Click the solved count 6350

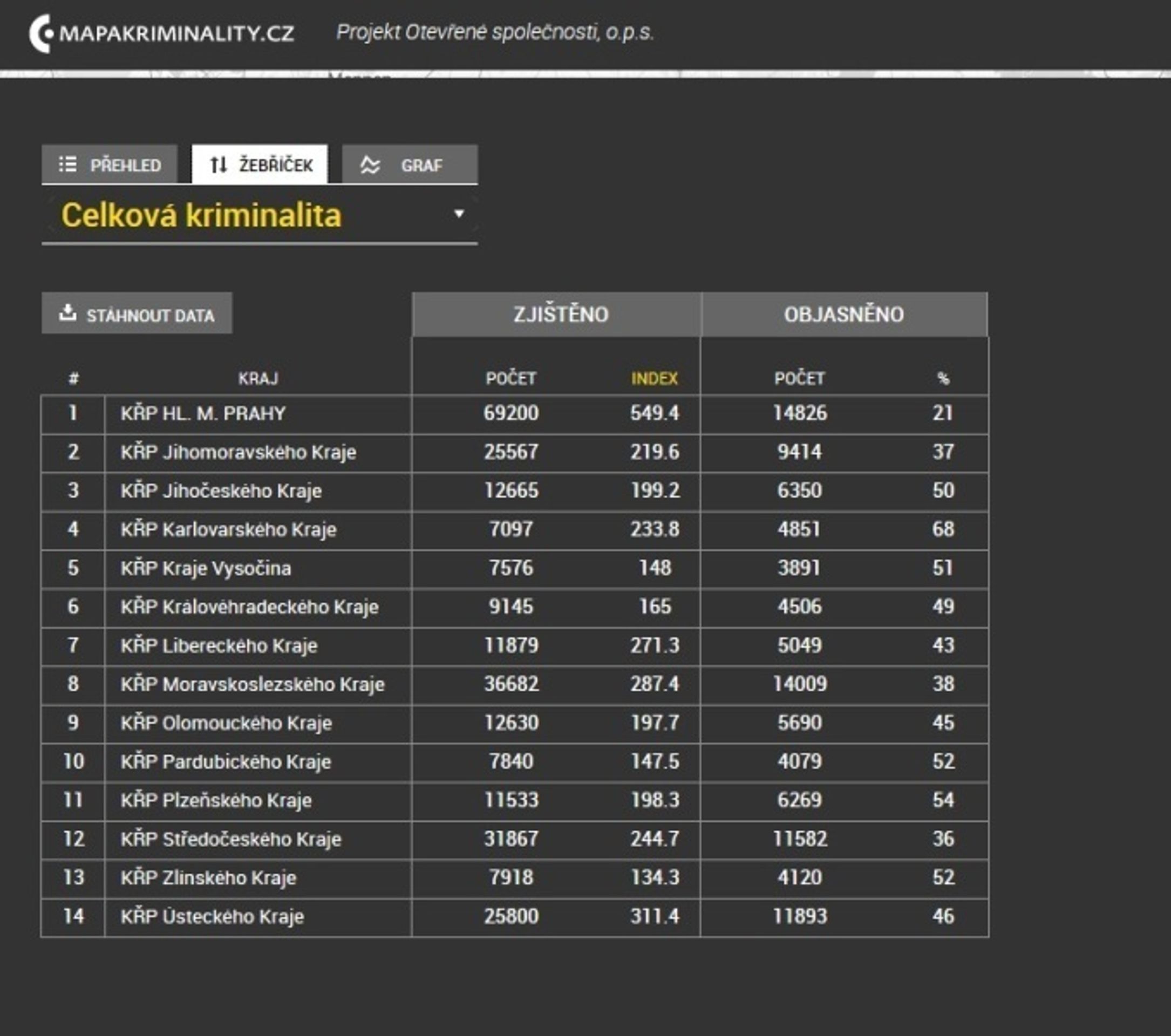pyautogui.click(x=800, y=490)
